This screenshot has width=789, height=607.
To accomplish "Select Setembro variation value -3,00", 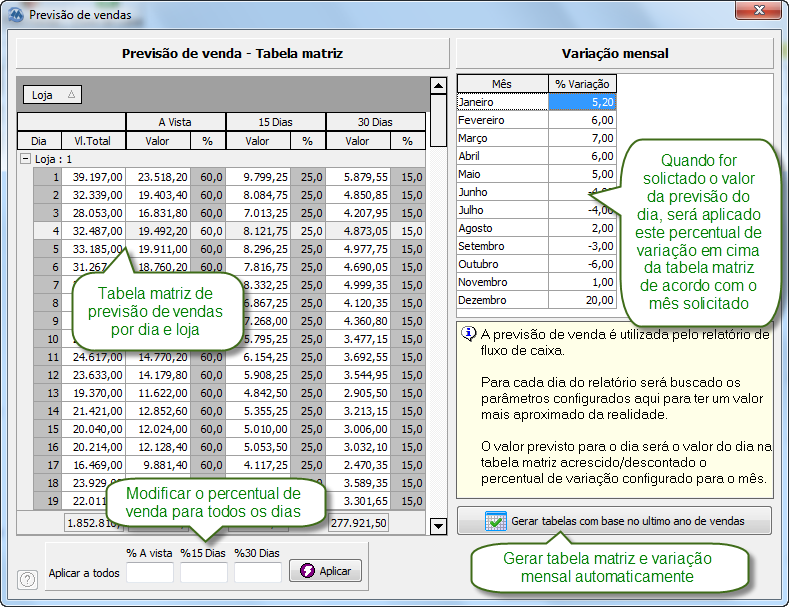I will (582, 246).
